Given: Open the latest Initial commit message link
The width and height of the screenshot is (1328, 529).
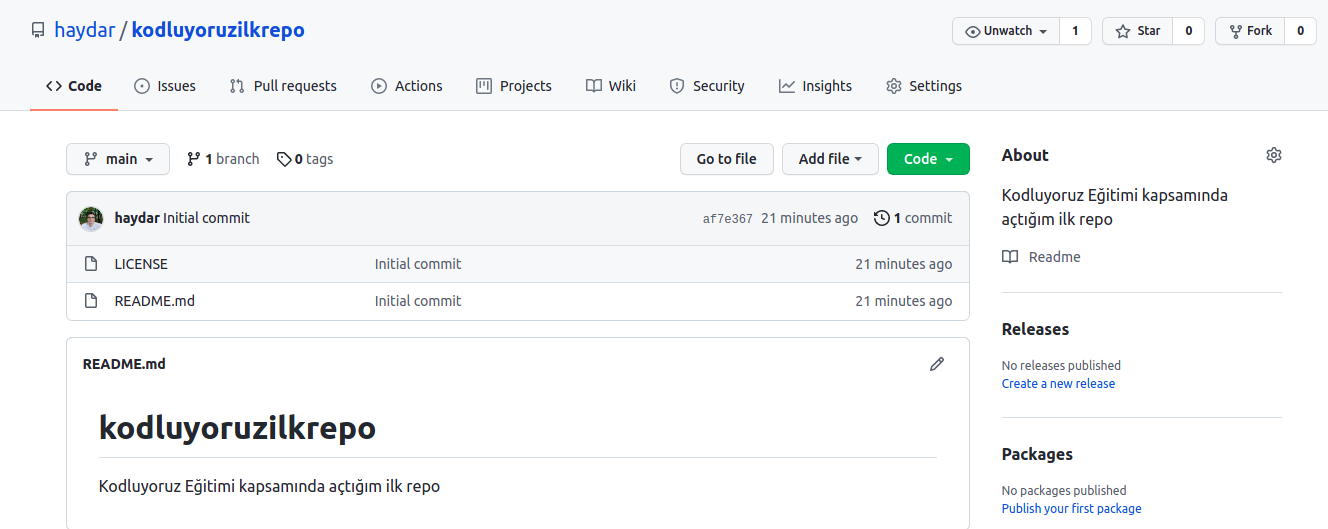Looking at the screenshot, I should 207,218.
